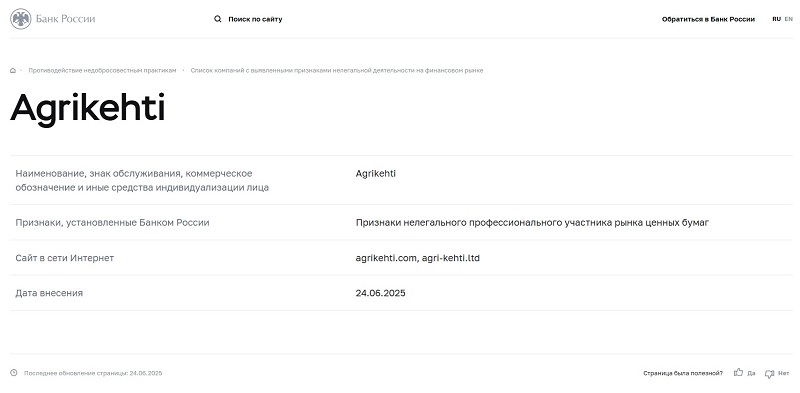The height and width of the screenshot is (393, 800).
Task: Click the clock icon near last update
Action: pos(14,373)
